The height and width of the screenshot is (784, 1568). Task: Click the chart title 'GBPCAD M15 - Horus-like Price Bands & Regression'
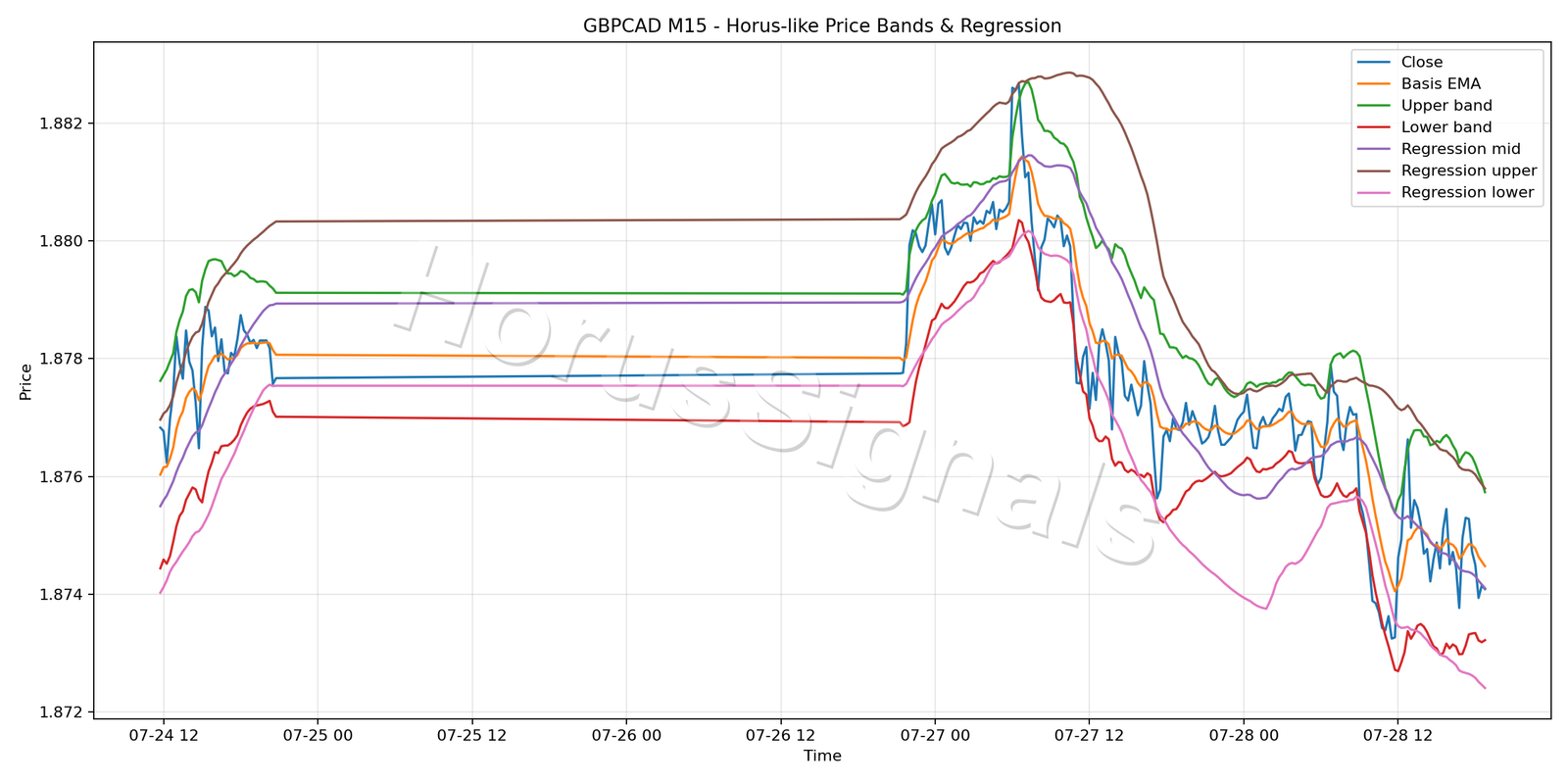coord(822,26)
